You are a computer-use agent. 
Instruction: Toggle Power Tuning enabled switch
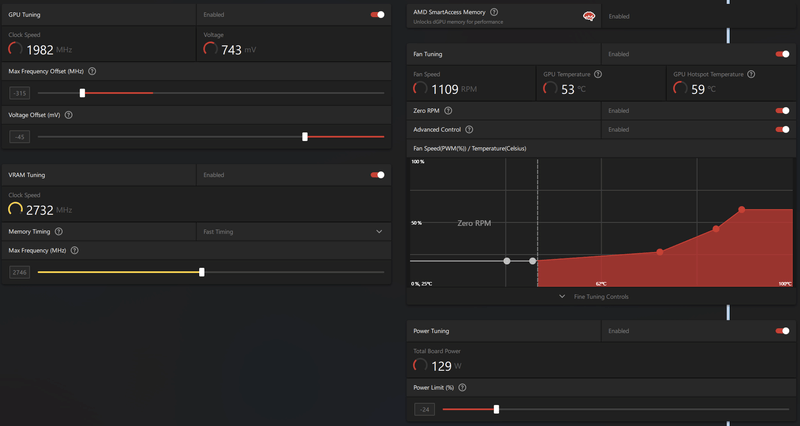coord(782,331)
